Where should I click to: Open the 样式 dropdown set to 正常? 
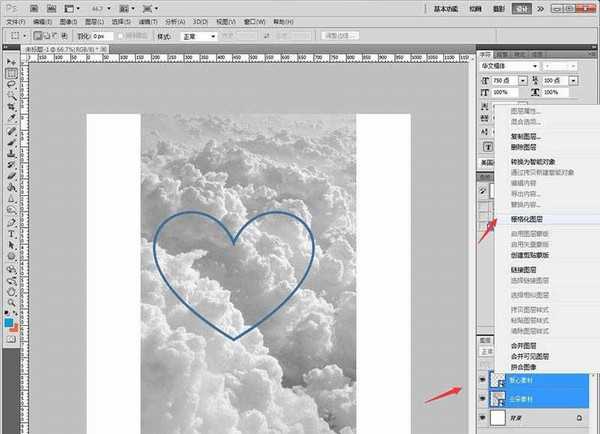point(199,36)
